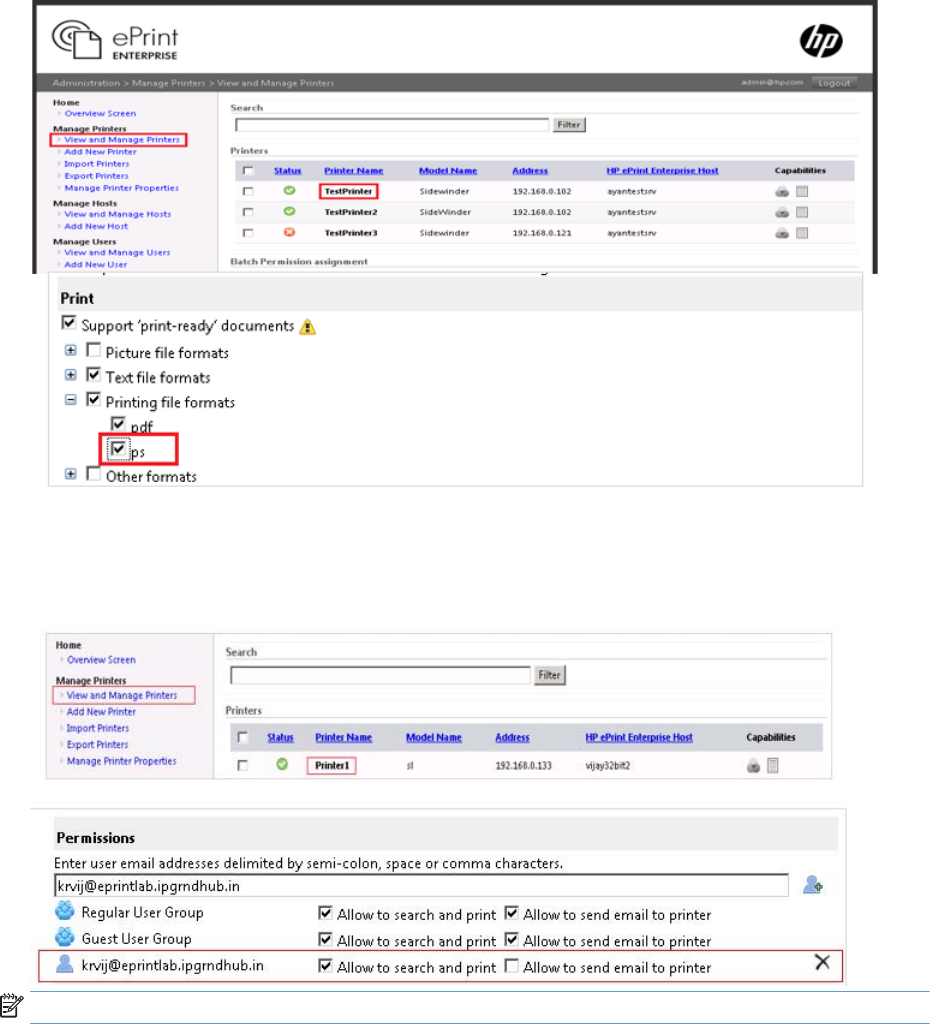
Task: Click the lower Filter button
Action: pyautogui.click(x=549, y=675)
